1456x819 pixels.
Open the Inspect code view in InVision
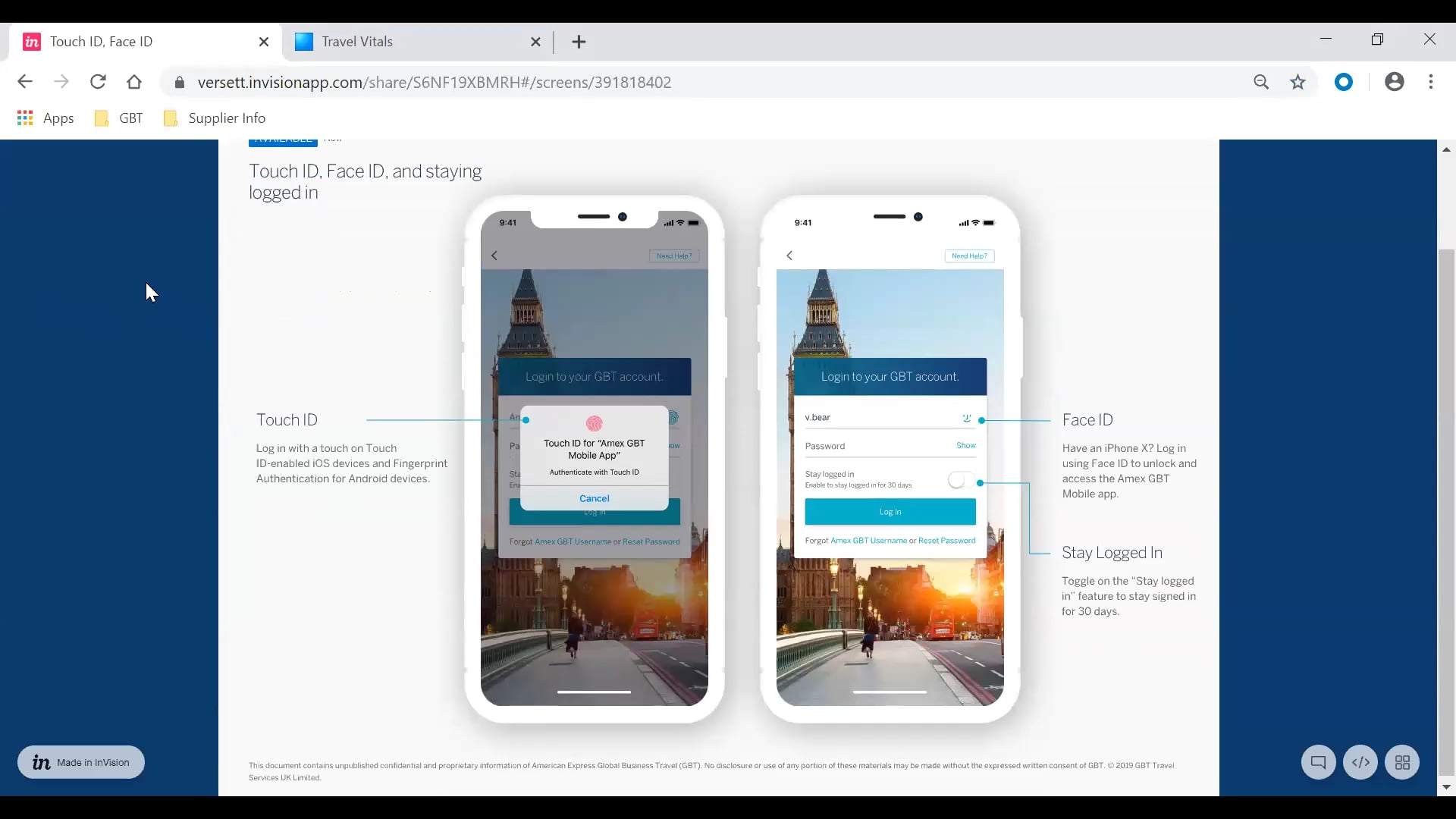click(x=1360, y=762)
